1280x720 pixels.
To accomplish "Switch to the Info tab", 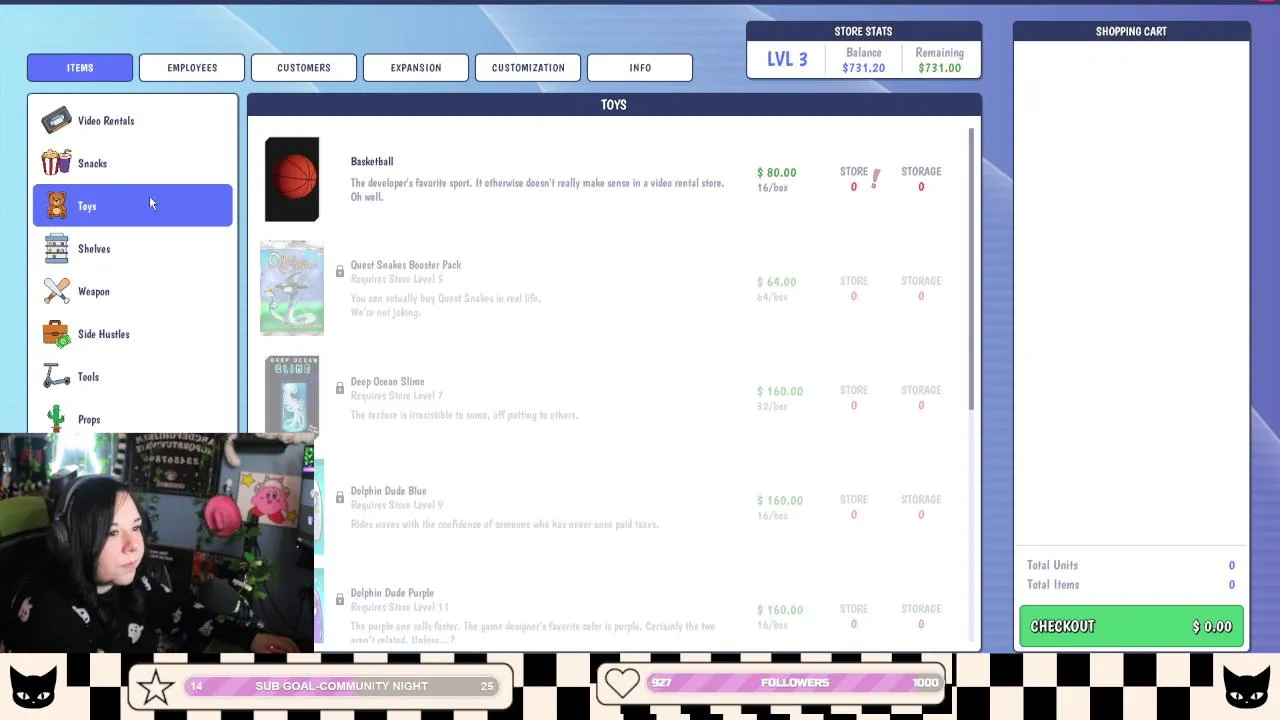I will tap(640, 68).
